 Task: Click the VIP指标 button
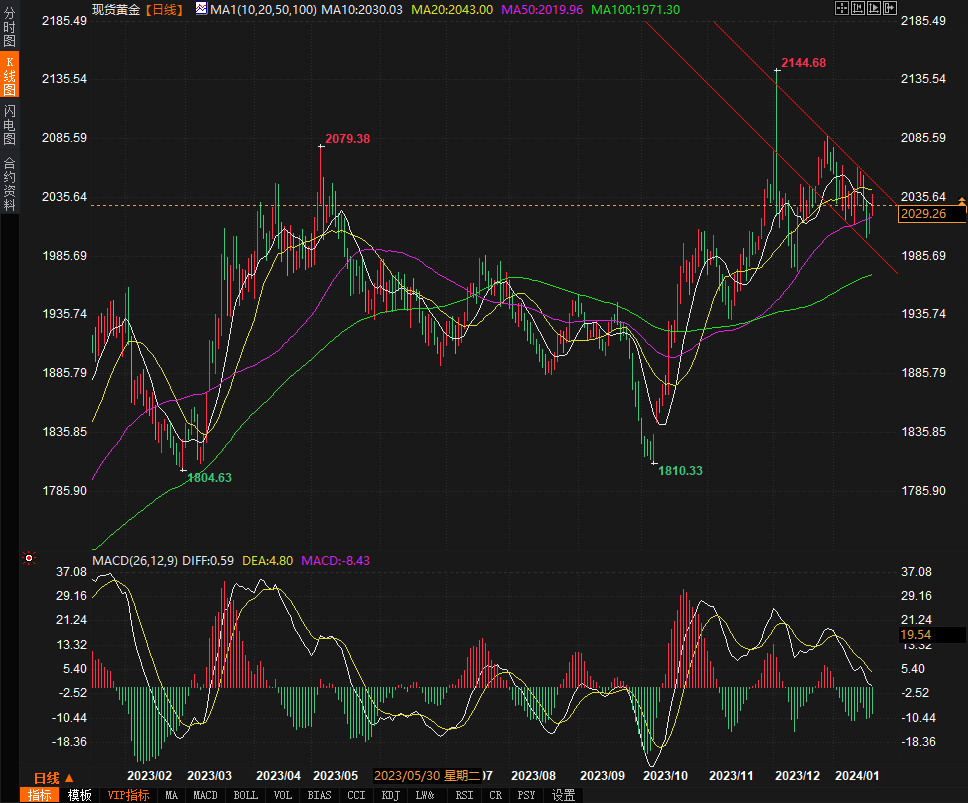128,795
